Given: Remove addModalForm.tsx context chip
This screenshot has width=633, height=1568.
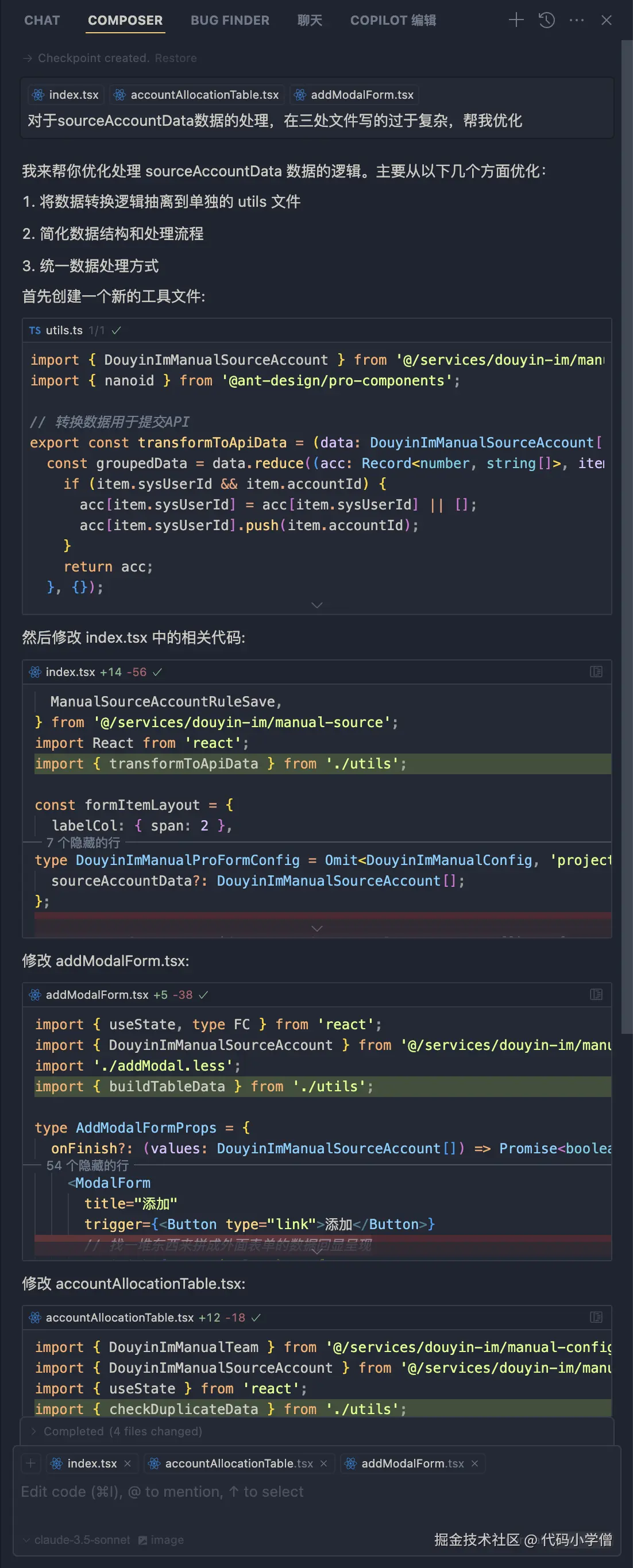Looking at the screenshot, I should click(474, 1463).
